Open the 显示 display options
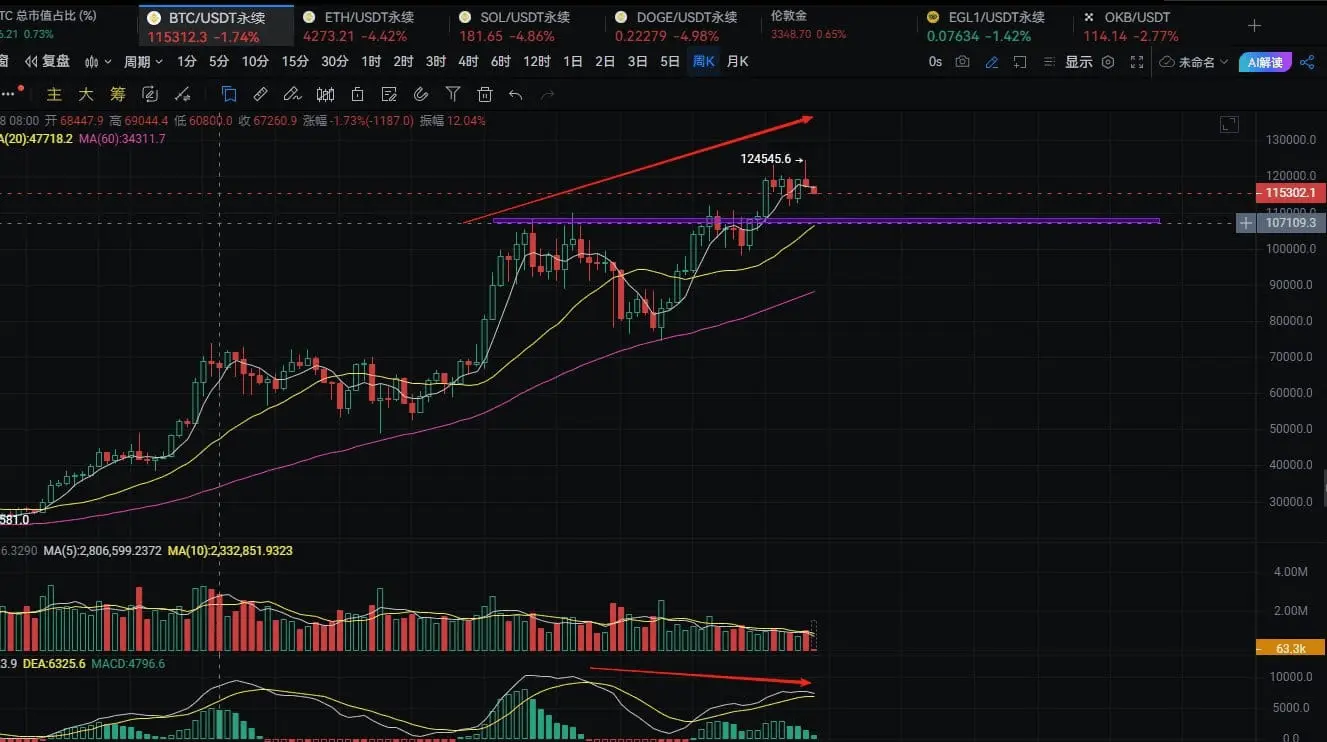Image resolution: width=1327 pixels, height=742 pixels. [1079, 62]
